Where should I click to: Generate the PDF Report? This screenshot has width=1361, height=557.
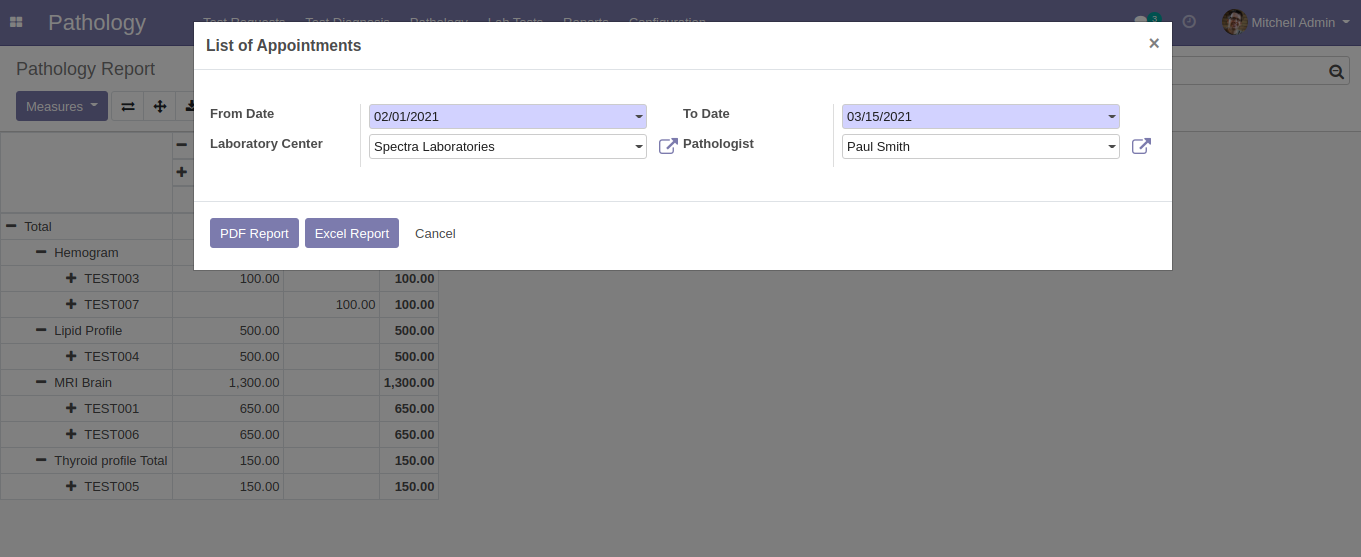pyautogui.click(x=254, y=233)
